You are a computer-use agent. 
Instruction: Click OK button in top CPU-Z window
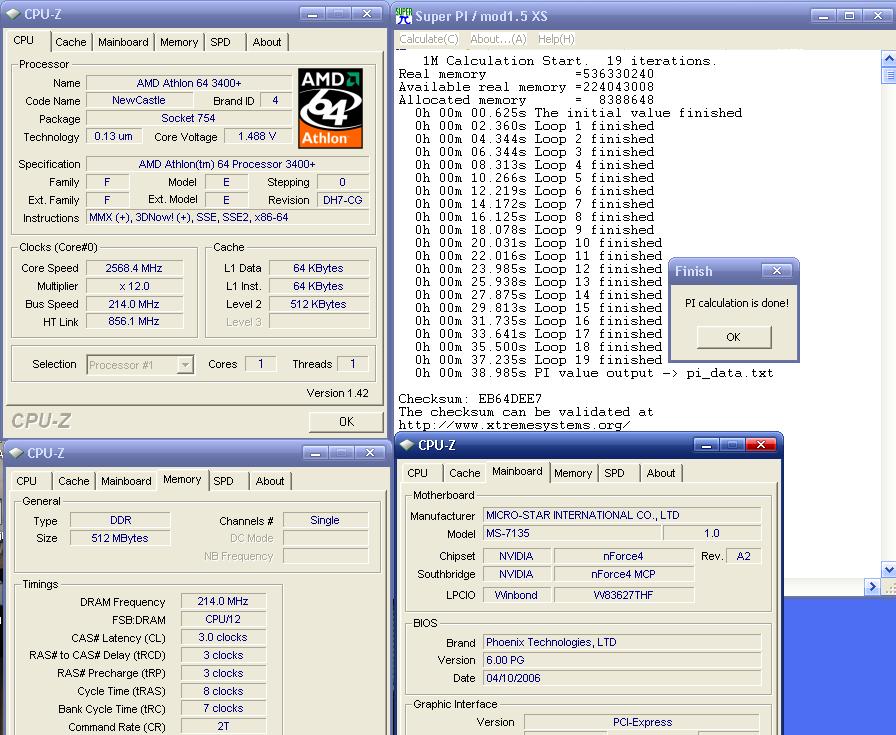point(346,422)
